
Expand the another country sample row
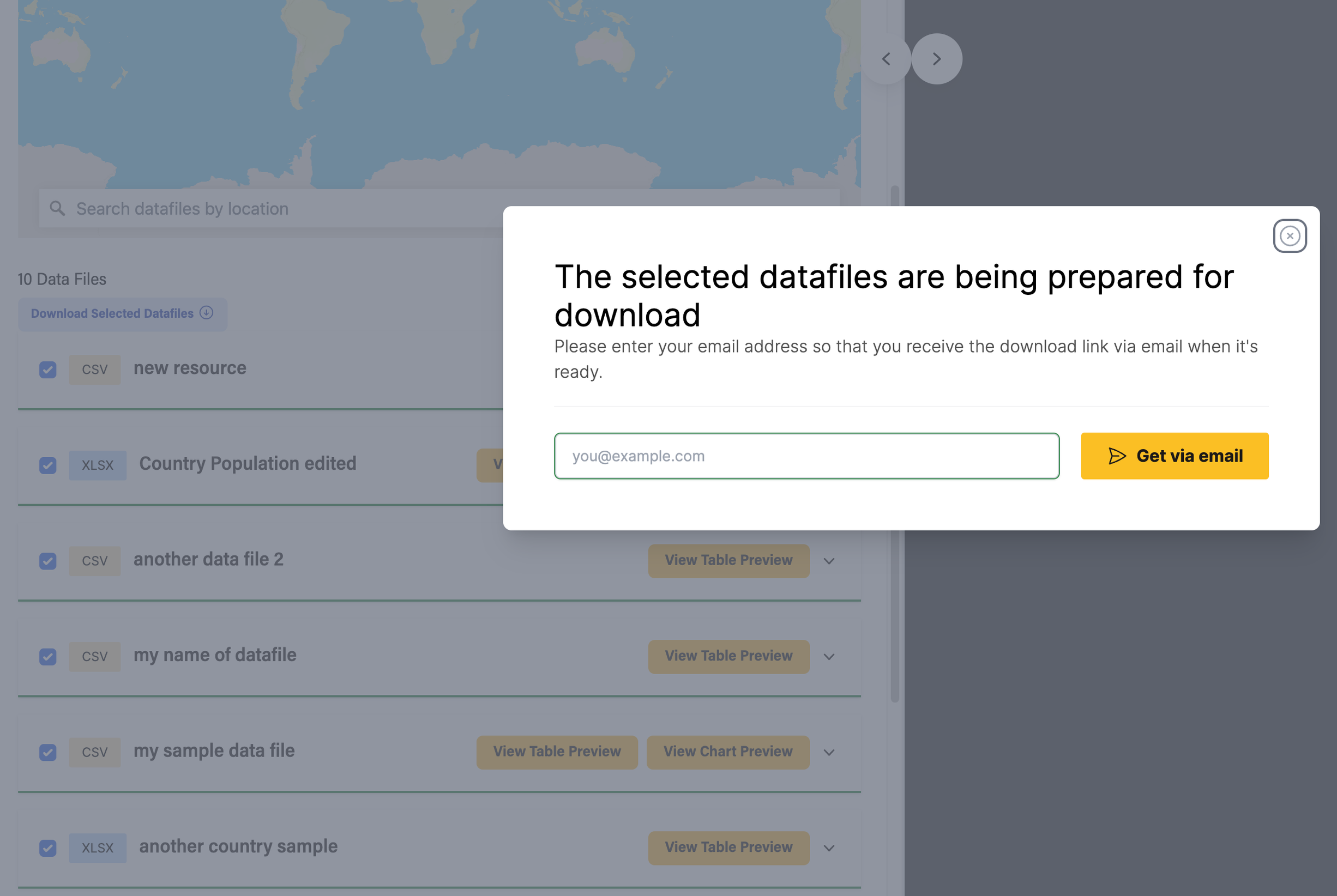click(829, 848)
